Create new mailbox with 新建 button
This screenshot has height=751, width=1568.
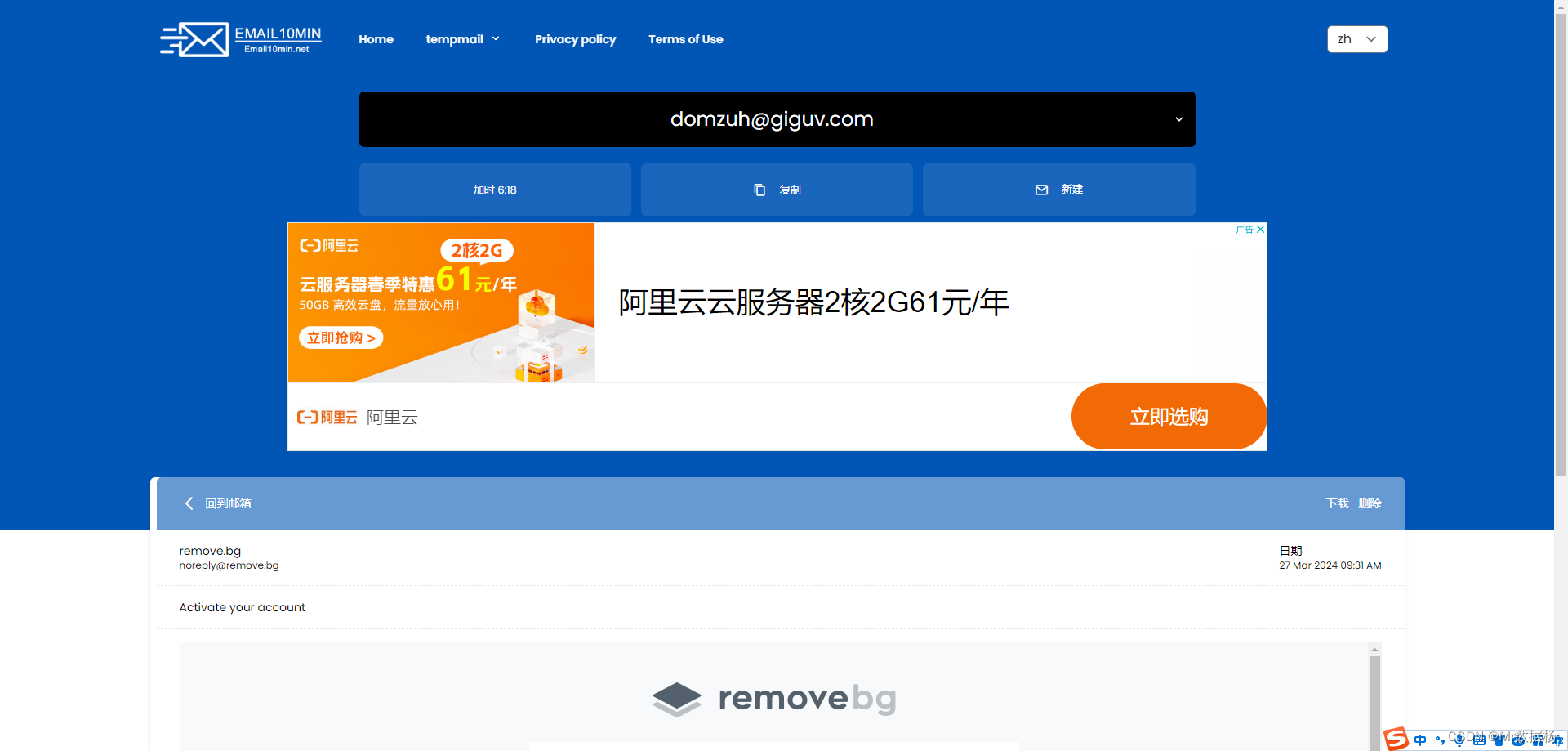point(1059,190)
